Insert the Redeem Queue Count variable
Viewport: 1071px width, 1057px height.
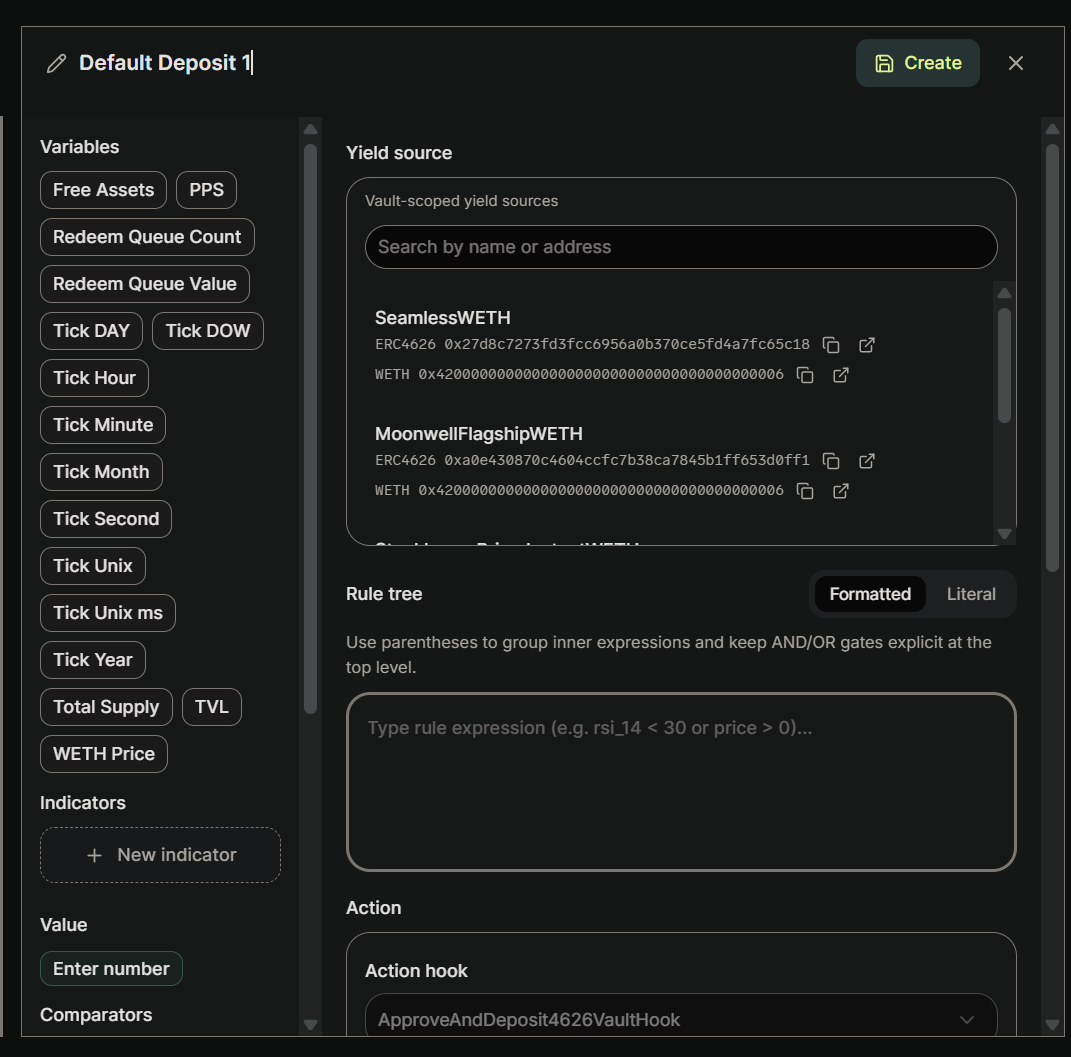(x=147, y=237)
